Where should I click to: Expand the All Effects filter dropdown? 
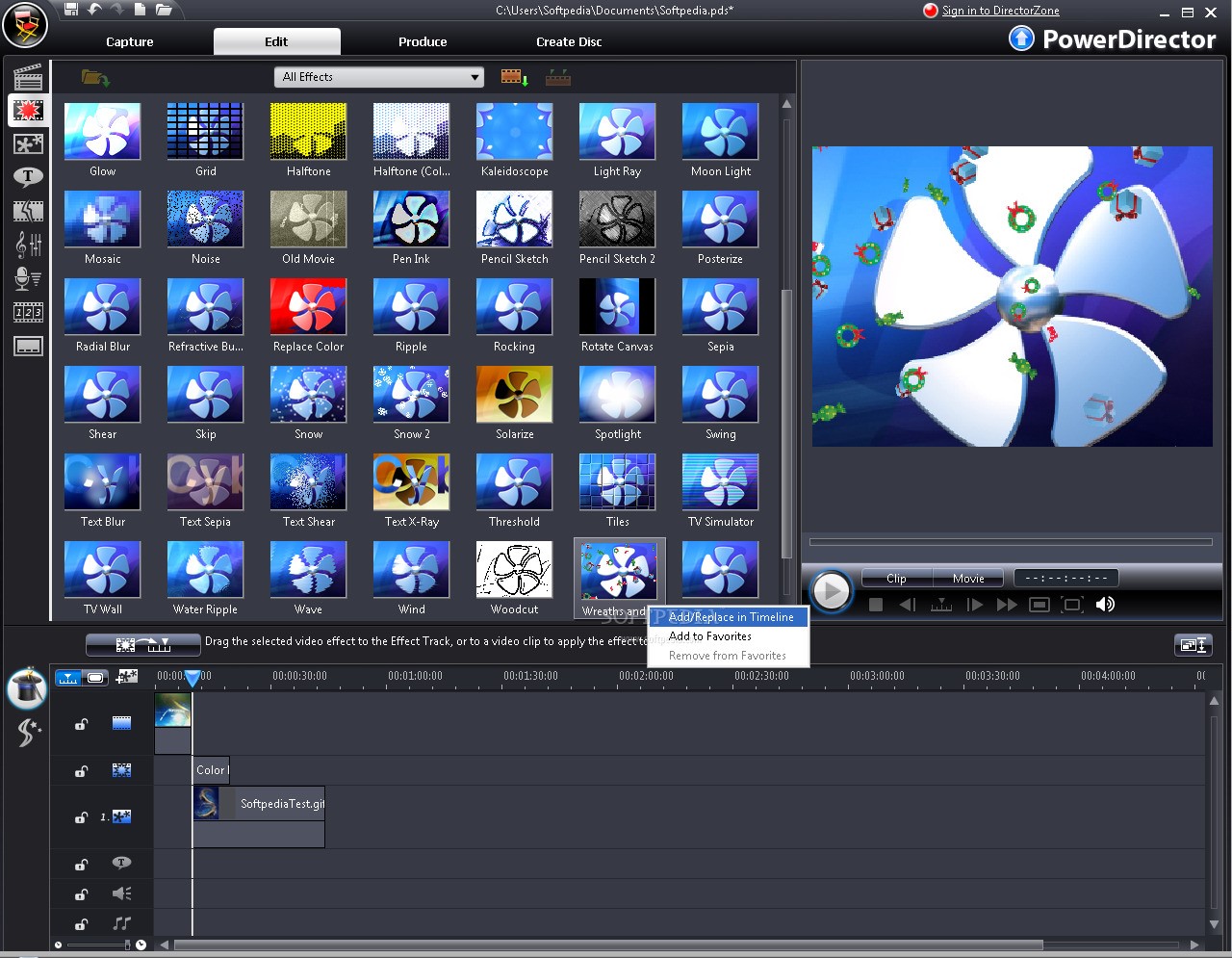[x=380, y=77]
